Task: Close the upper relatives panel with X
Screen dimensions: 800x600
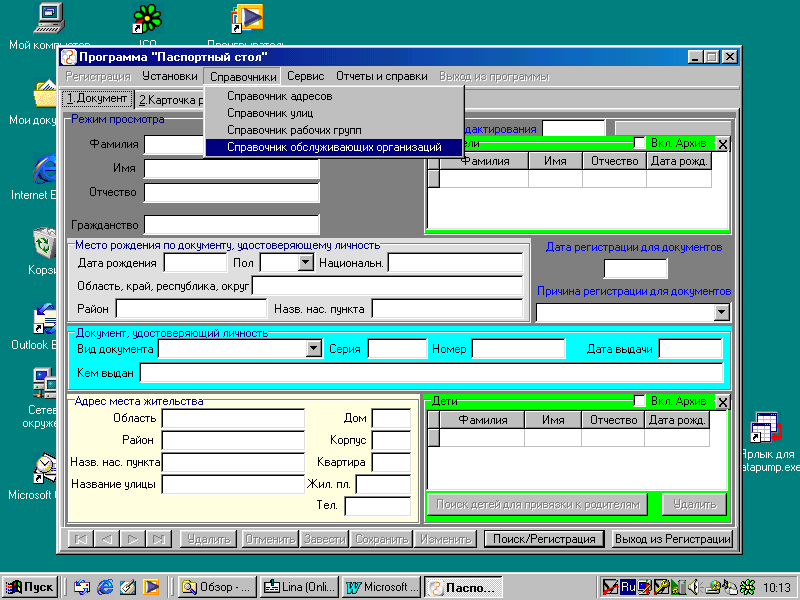Action: coord(722,144)
